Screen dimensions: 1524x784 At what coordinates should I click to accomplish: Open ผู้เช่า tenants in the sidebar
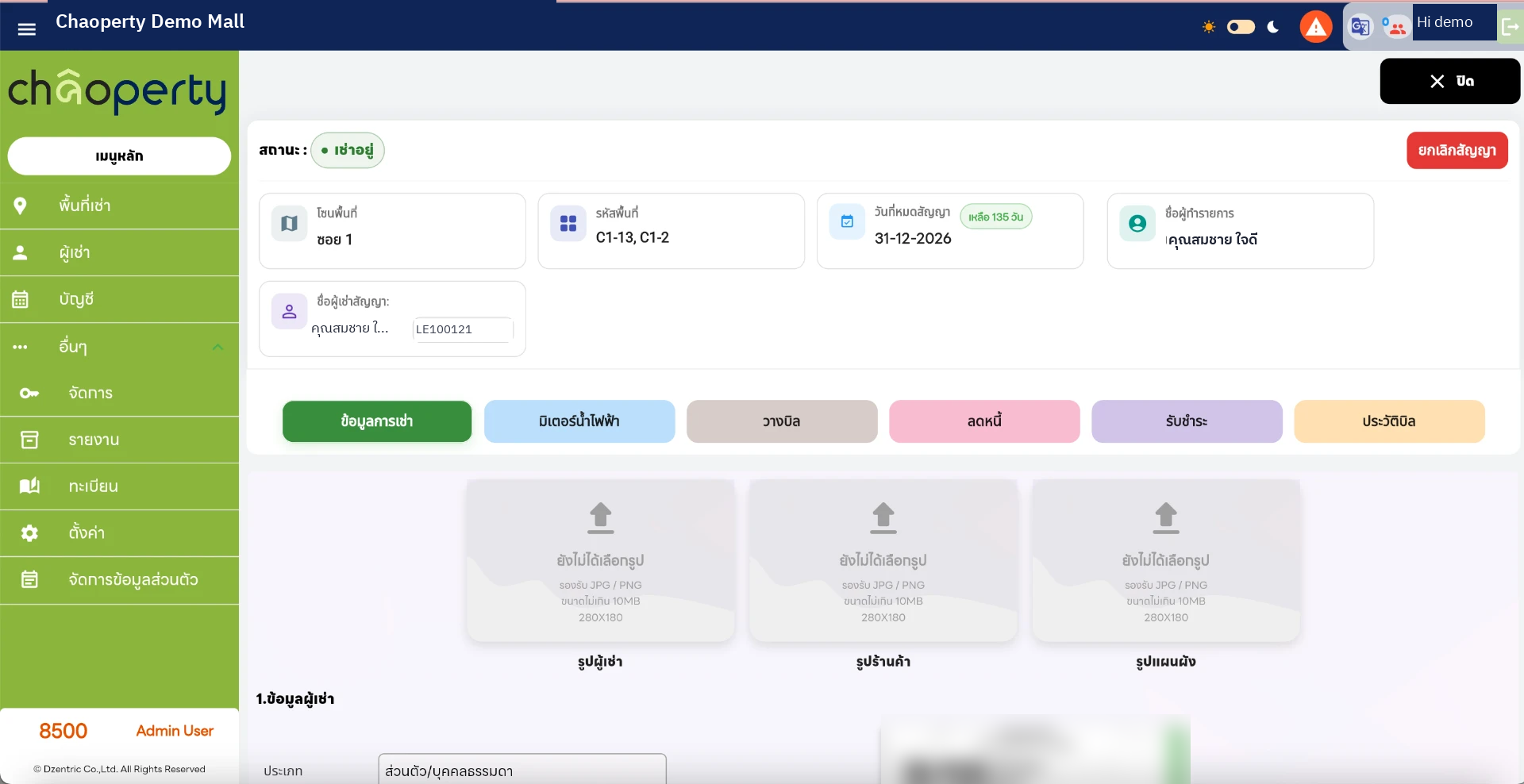(119, 253)
